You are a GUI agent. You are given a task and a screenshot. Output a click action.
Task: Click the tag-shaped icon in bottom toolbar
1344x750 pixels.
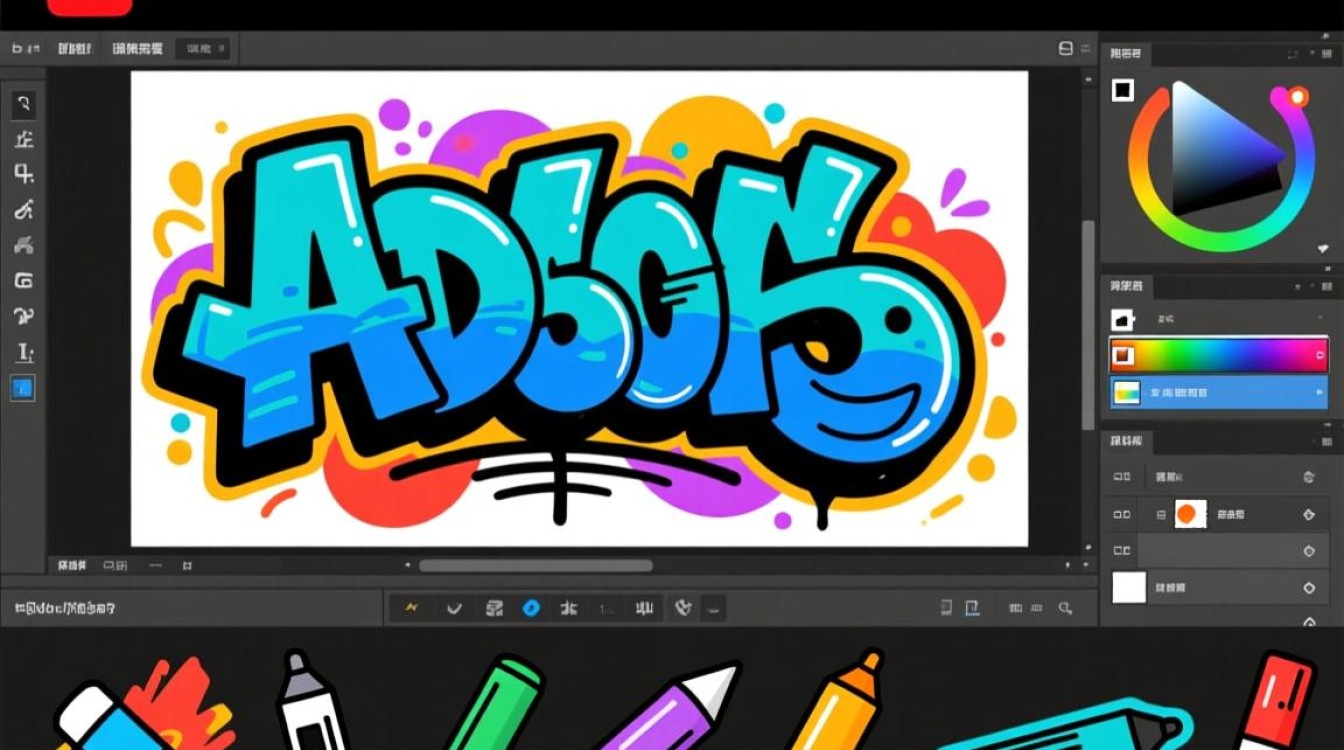[684, 606]
